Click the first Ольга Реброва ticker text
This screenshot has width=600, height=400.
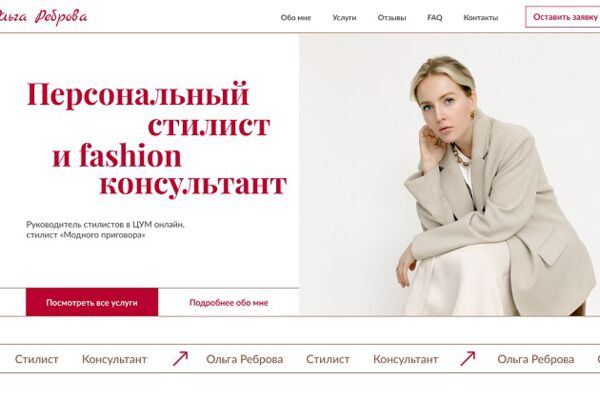[245, 359]
